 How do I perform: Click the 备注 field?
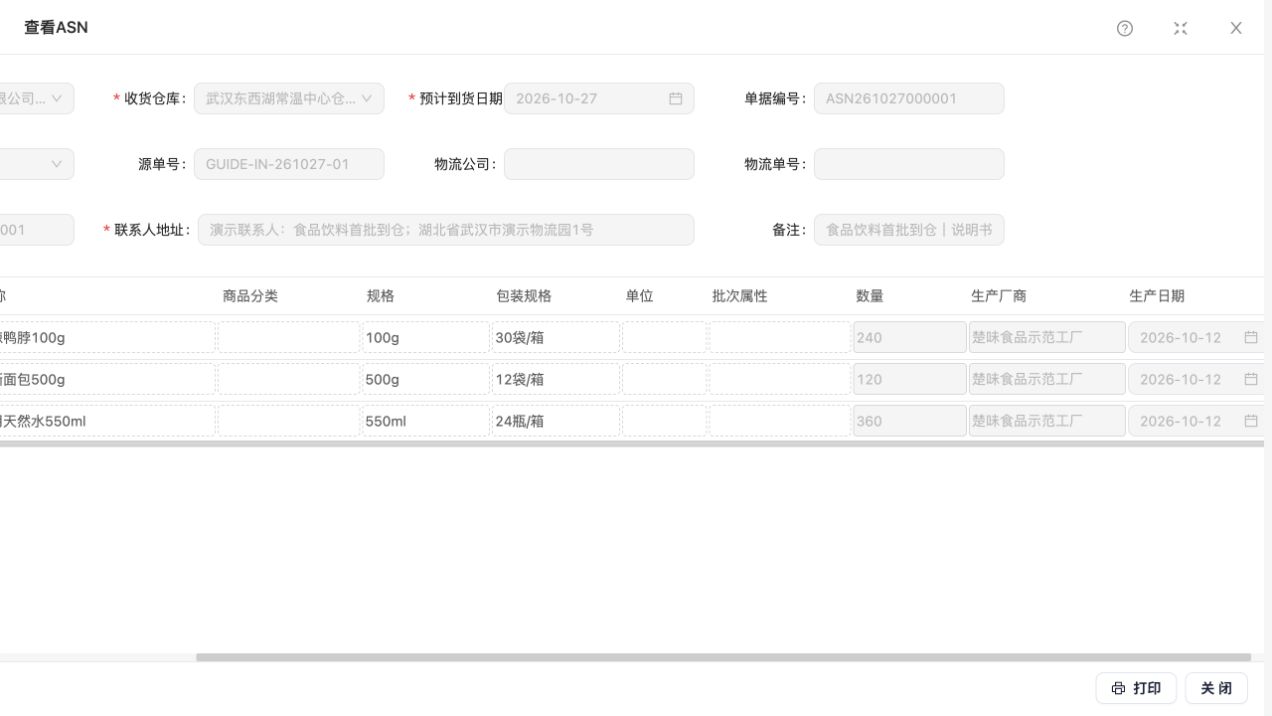909,230
